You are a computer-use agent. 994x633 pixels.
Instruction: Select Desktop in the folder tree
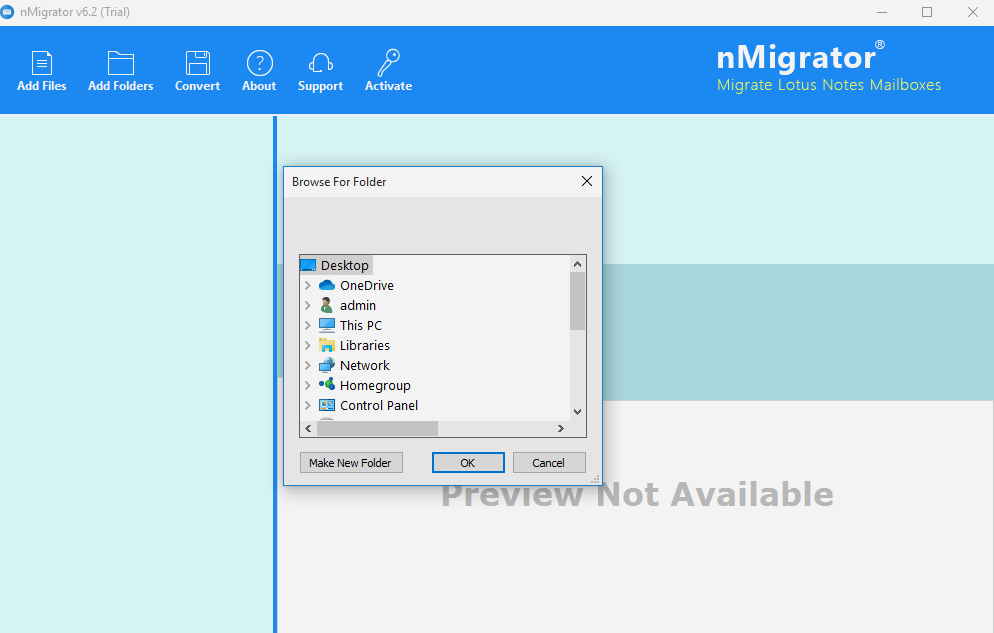pyautogui.click(x=344, y=265)
